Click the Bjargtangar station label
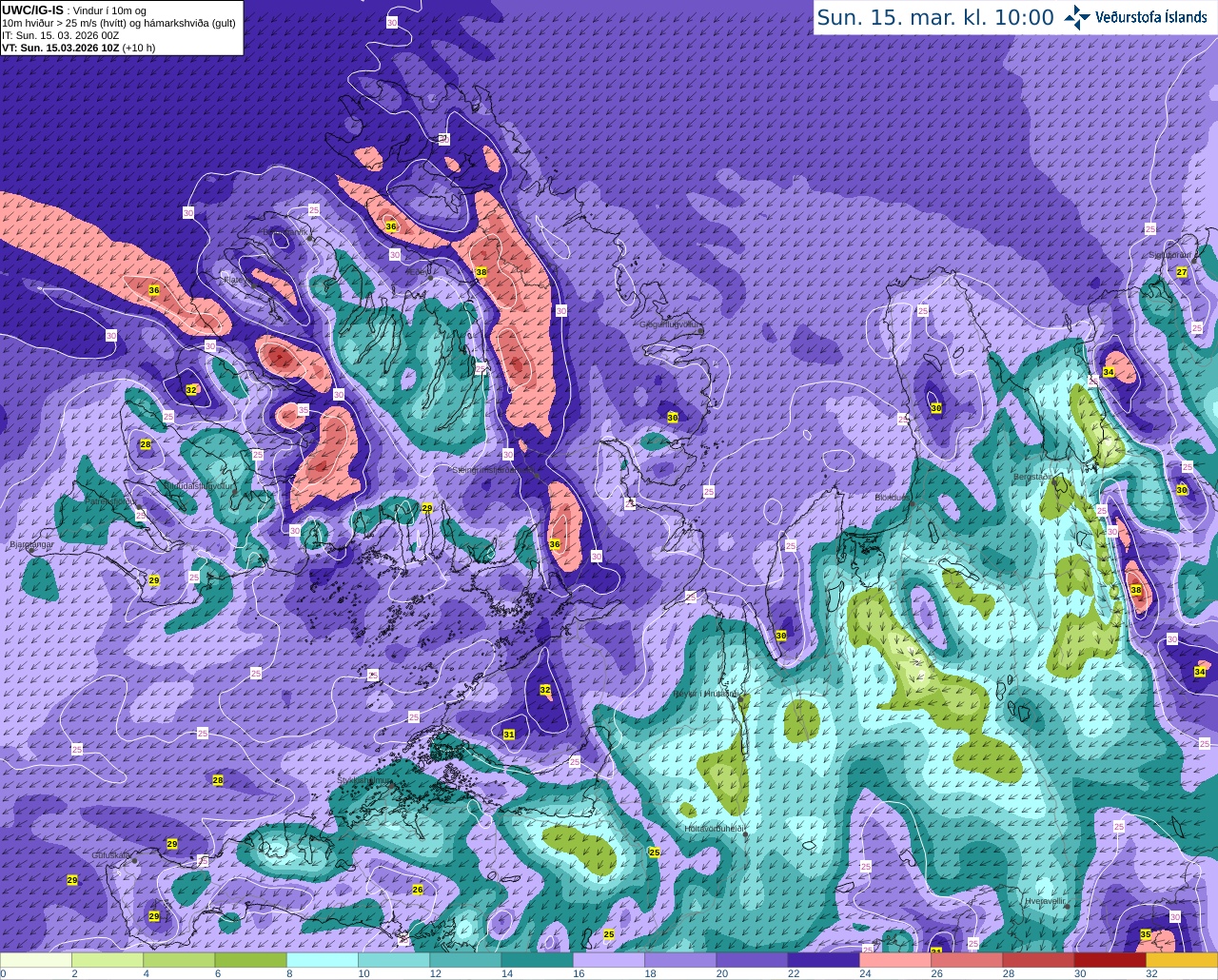 click(30, 545)
